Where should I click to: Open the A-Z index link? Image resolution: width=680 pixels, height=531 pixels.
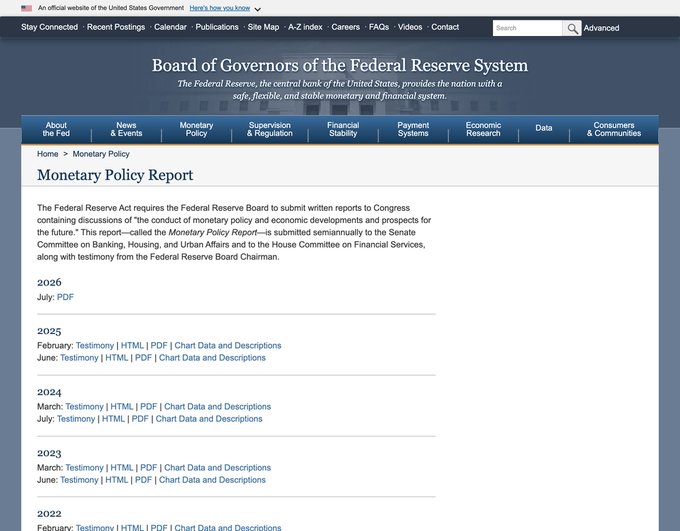click(305, 27)
